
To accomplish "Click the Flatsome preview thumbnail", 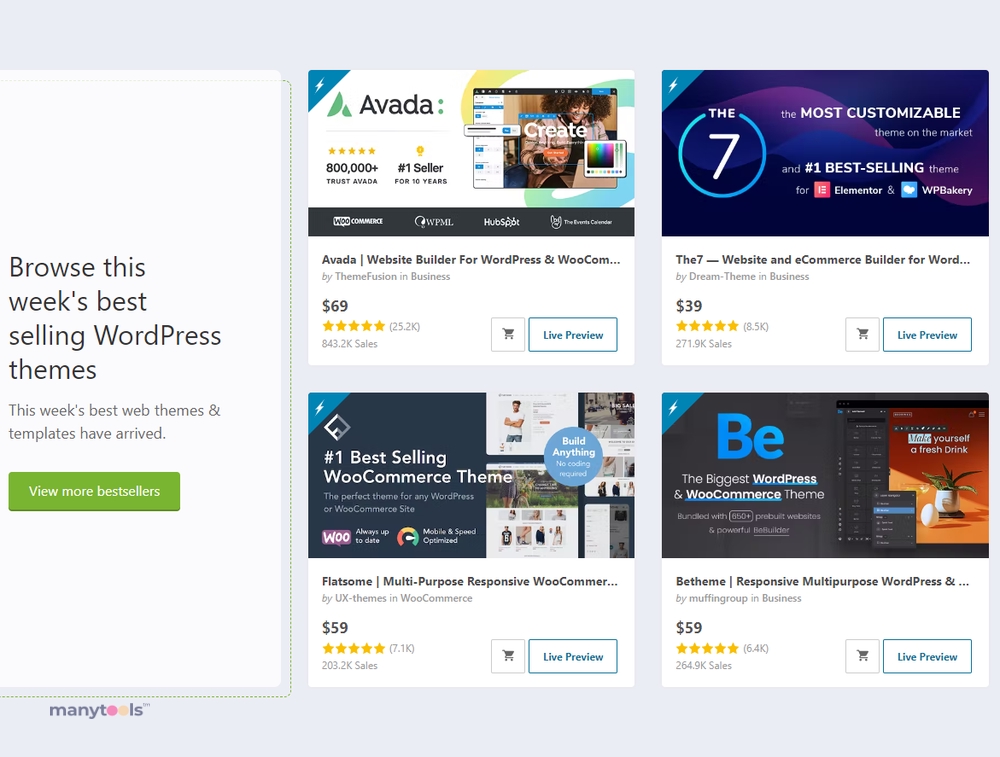I will coord(471,475).
